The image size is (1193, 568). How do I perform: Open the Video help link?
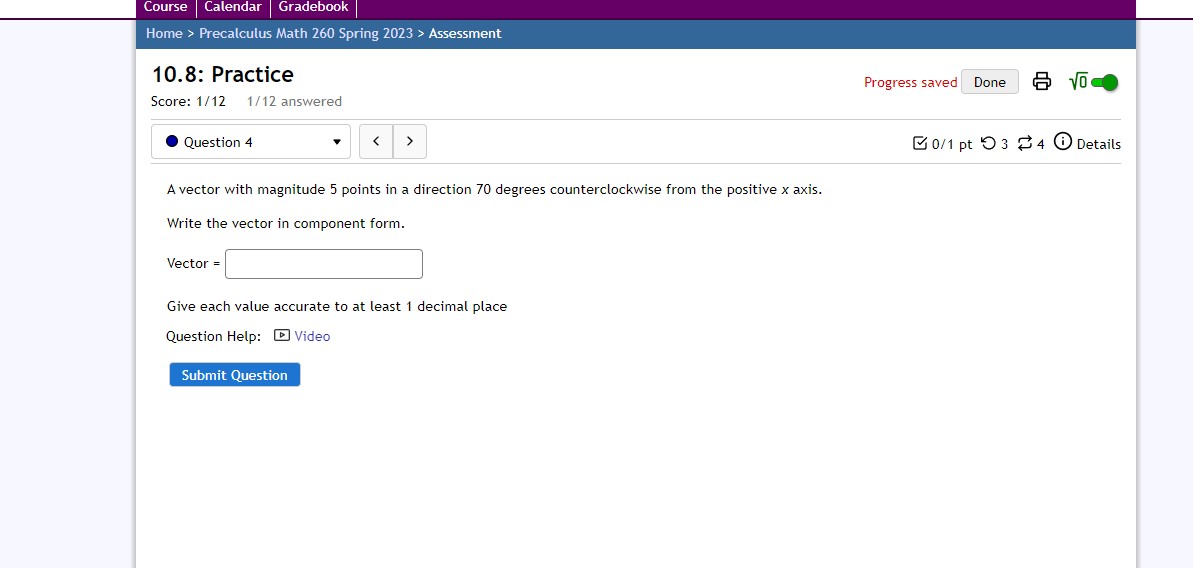click(x=312, y=336)
